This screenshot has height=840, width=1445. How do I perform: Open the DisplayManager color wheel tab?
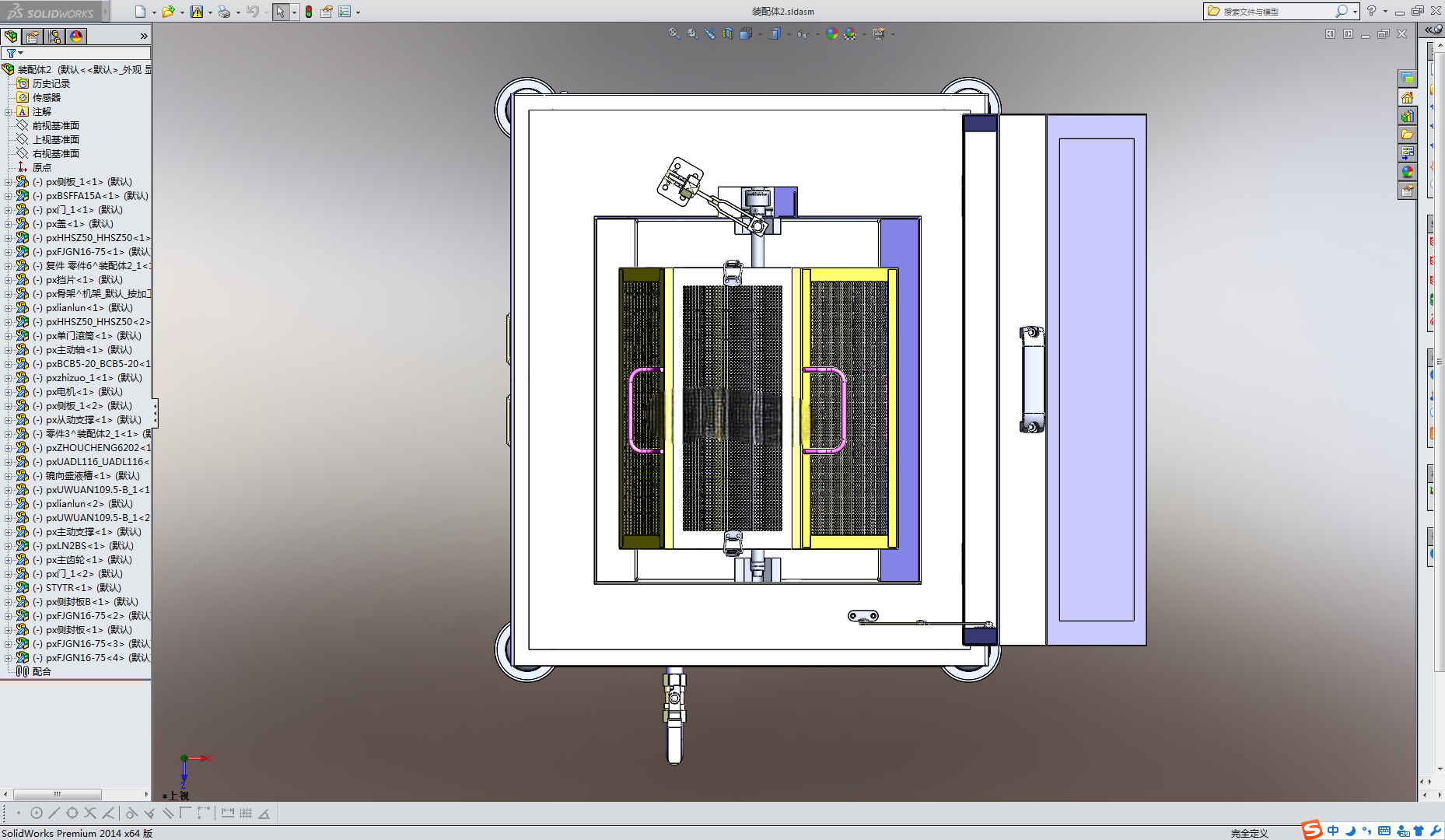(76, 37)
